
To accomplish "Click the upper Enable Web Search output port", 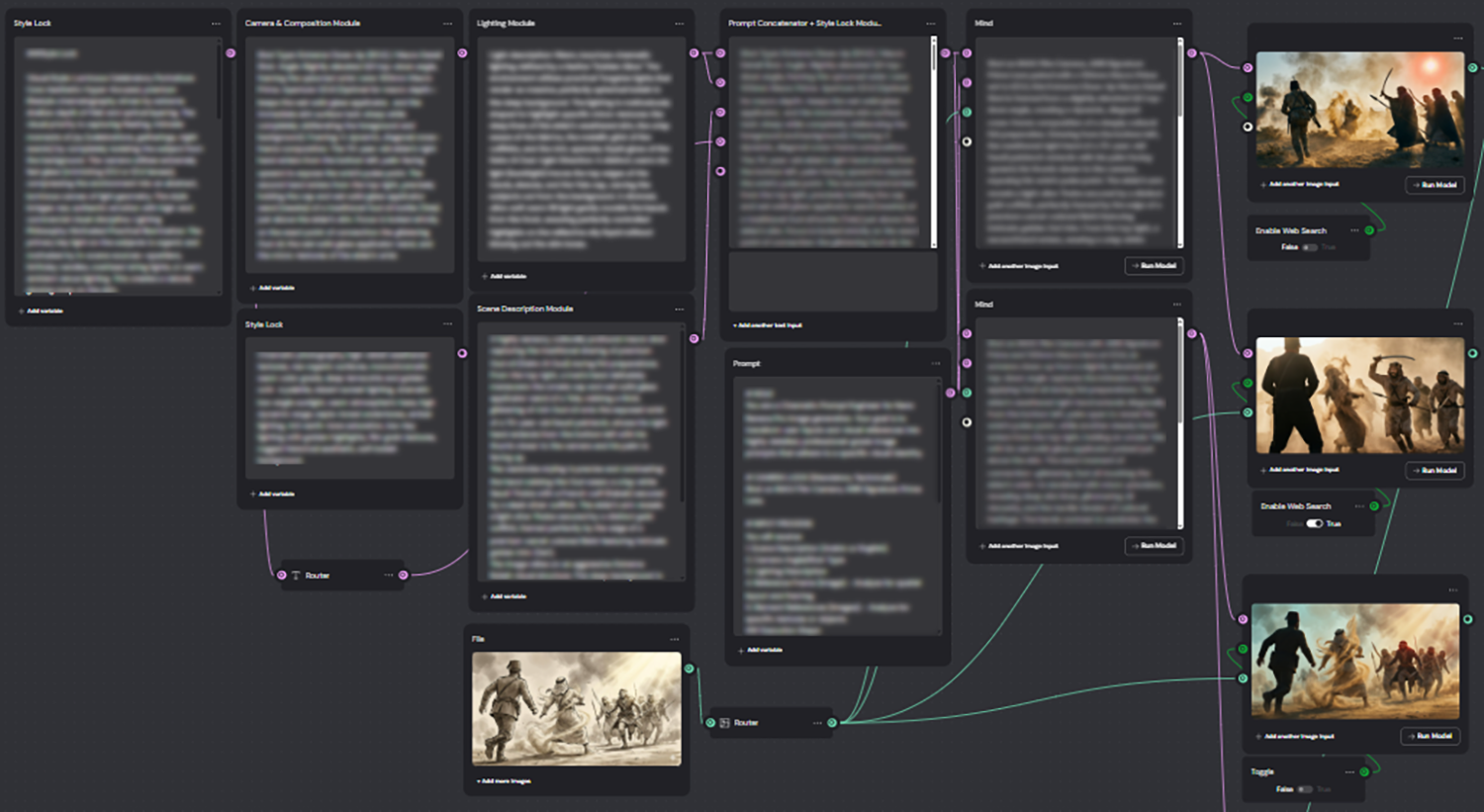I will coord(1369,230).
